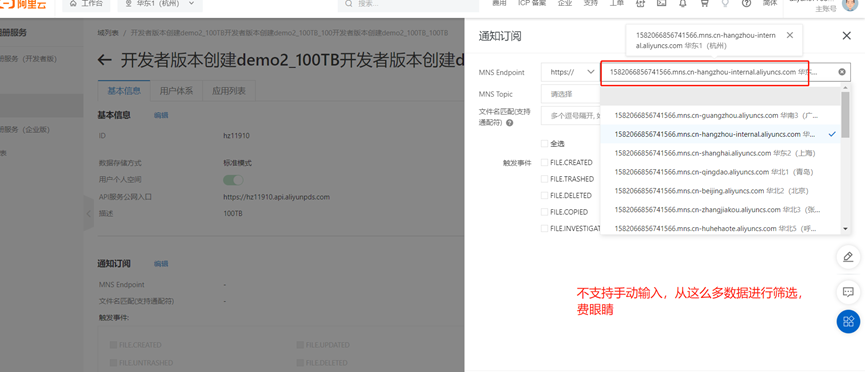The image size is (865, 372).
Task: Open the 华东1（杭州） region selector
Action: coord(159,4)
